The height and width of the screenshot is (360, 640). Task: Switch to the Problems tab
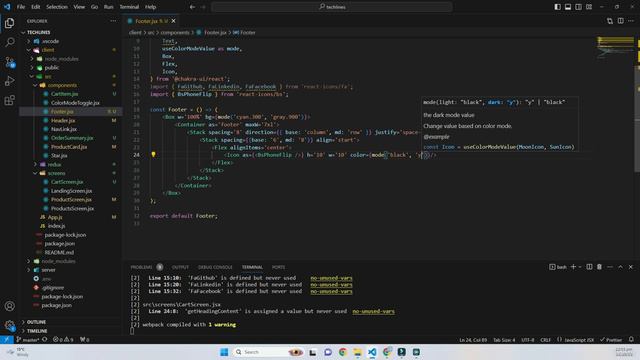click(141, 267)
